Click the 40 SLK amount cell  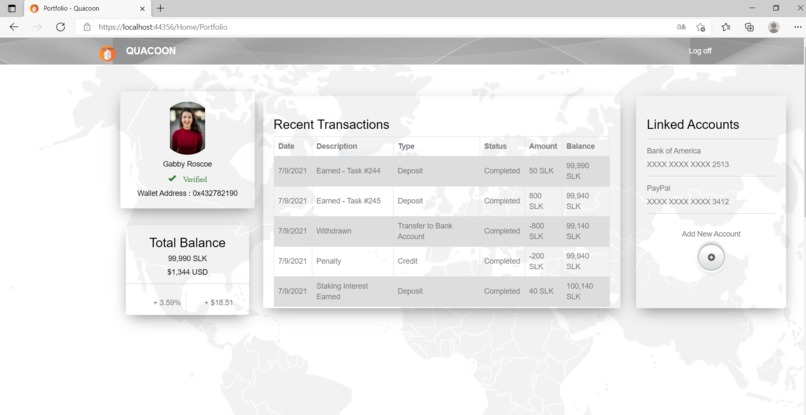click(543, 291)
